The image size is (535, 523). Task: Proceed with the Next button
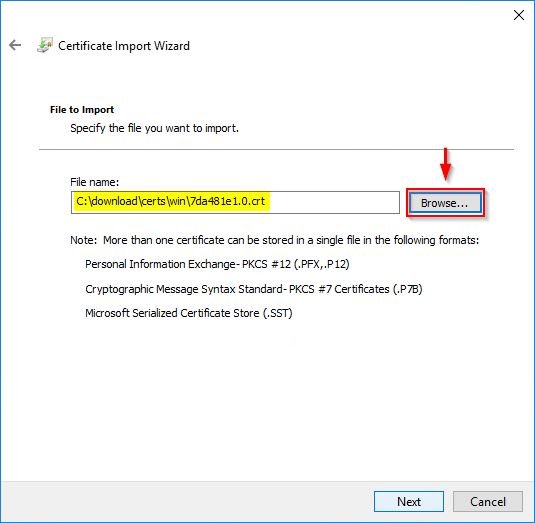point(409,502)
